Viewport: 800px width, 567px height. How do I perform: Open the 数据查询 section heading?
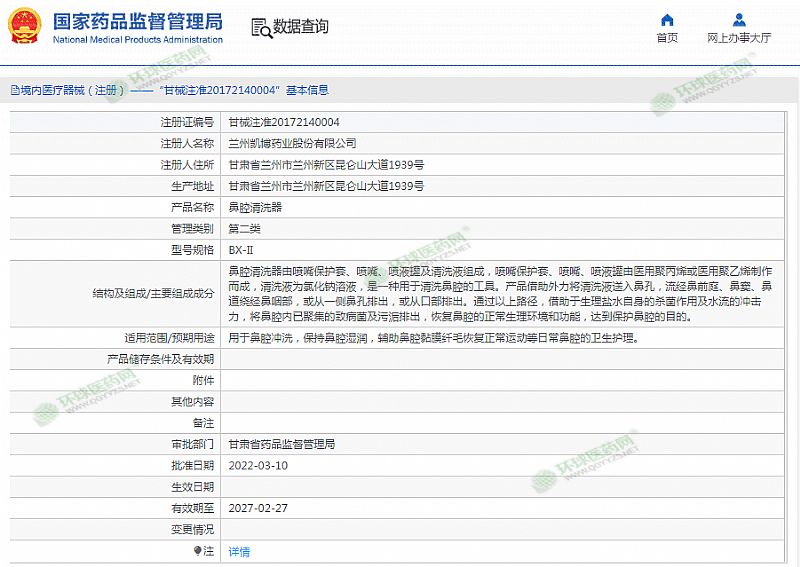[x=301, y=27]
